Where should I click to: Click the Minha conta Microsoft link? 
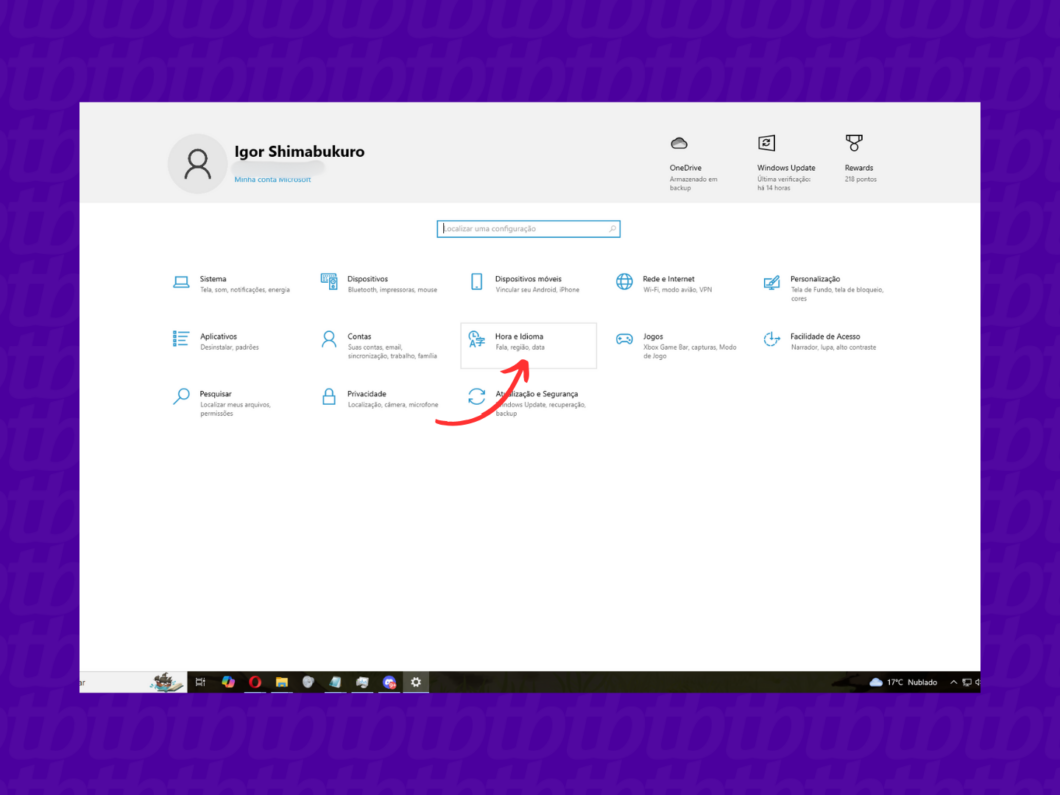point(272,179)
